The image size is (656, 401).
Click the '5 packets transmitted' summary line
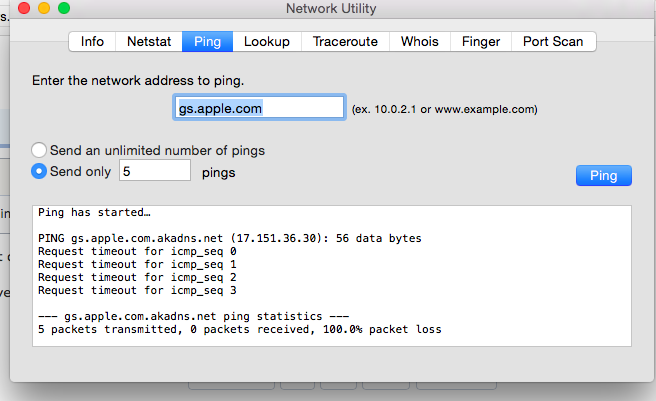click(x=240, y=329)
